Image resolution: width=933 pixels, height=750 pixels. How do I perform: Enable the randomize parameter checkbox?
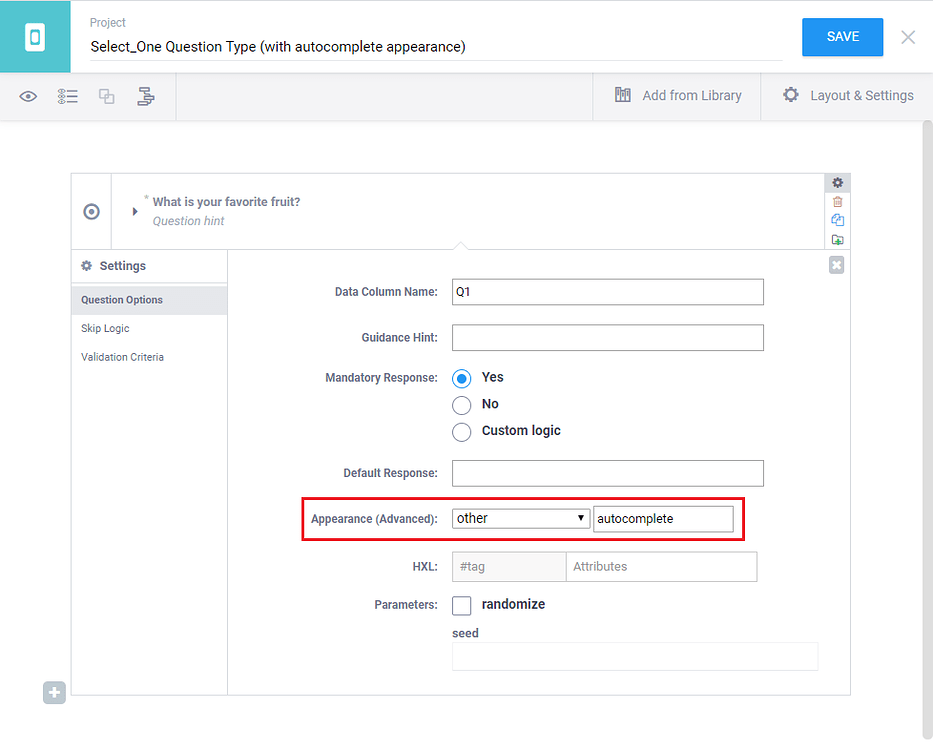coord(461,605)
